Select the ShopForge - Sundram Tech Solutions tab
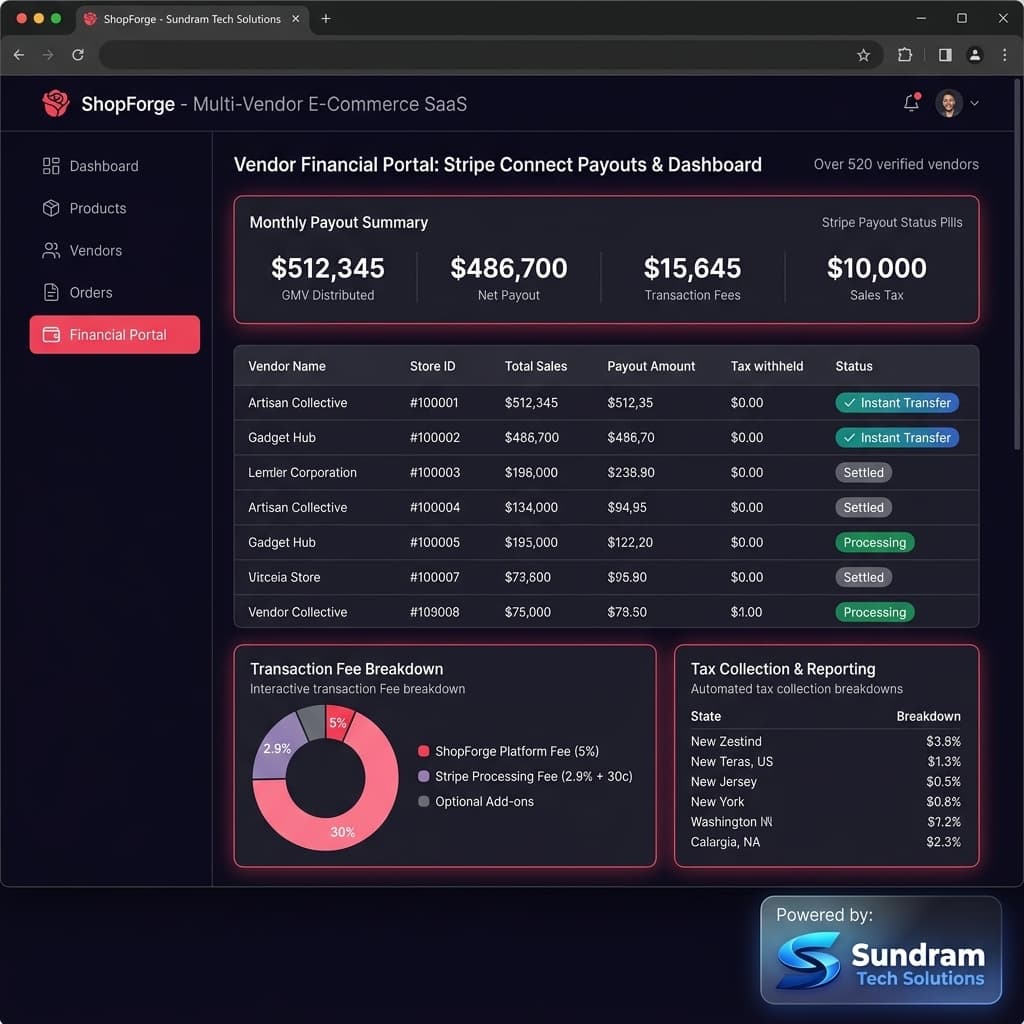Viewport: 1024px width, 1024px height. [192, 19]
